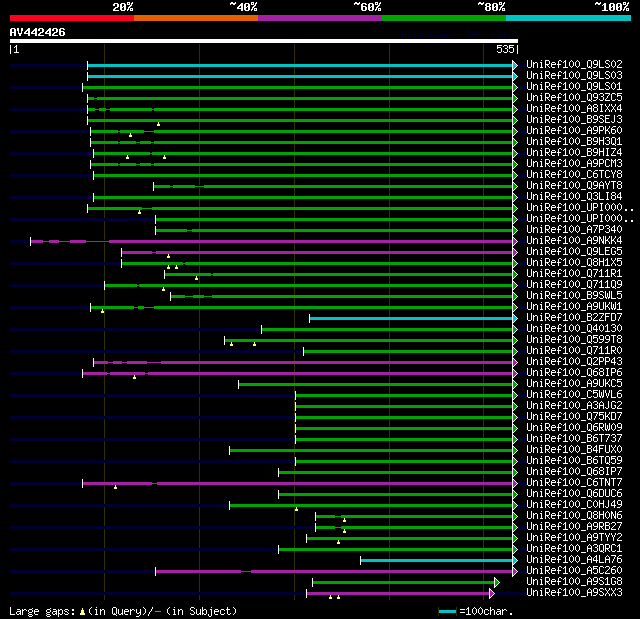Click the UniRef100_Q68IP7 label

574,472
